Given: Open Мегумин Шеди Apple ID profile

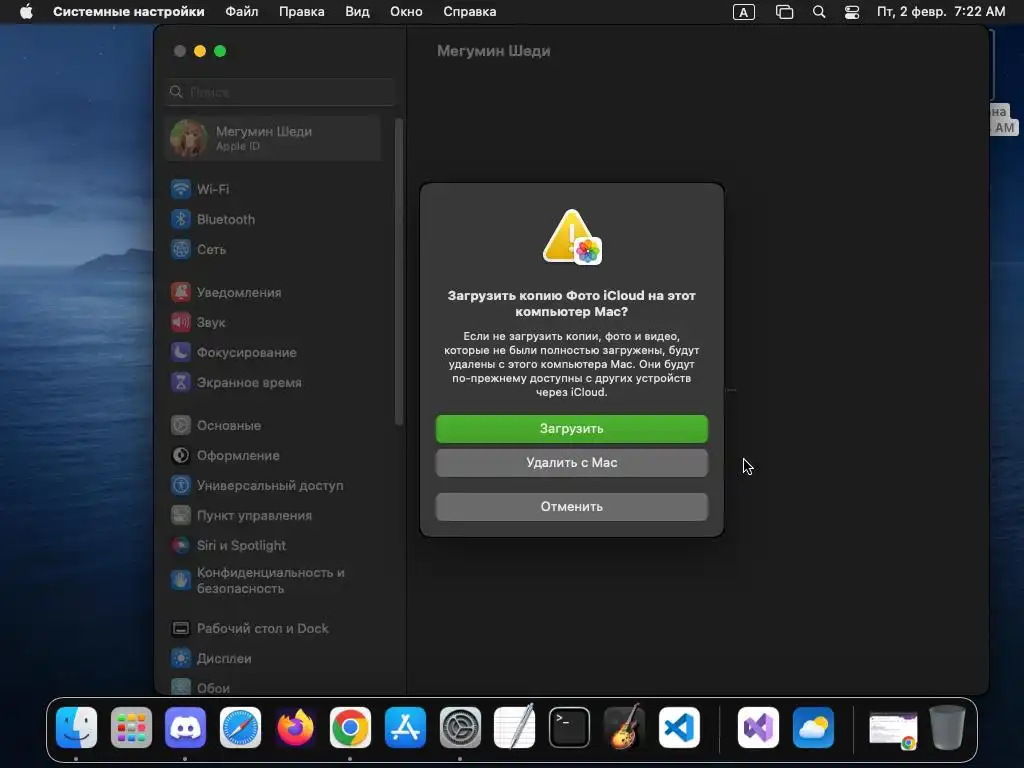Looking at the screenshot, I should [274, 138].
